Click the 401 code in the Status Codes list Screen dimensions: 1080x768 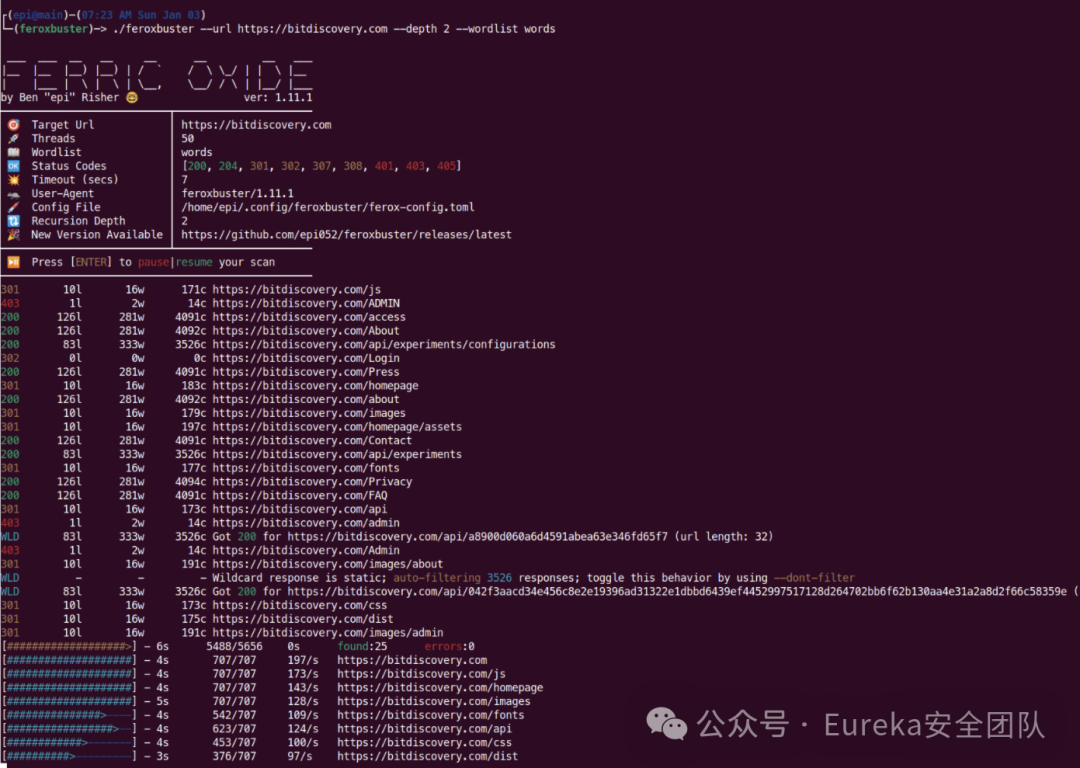click(384, 166)
